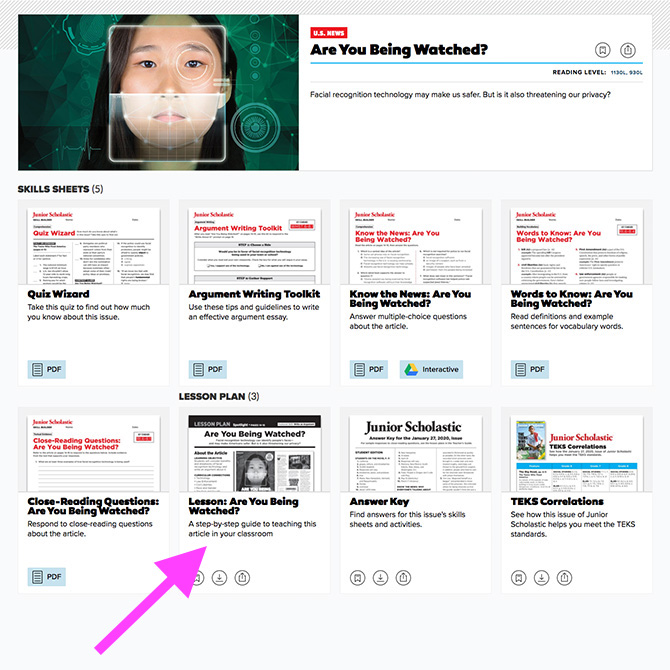Download the Lesson: Are You Being Watched plan
This screenshot has width=670, height=670.
click(x=220, y=578)
